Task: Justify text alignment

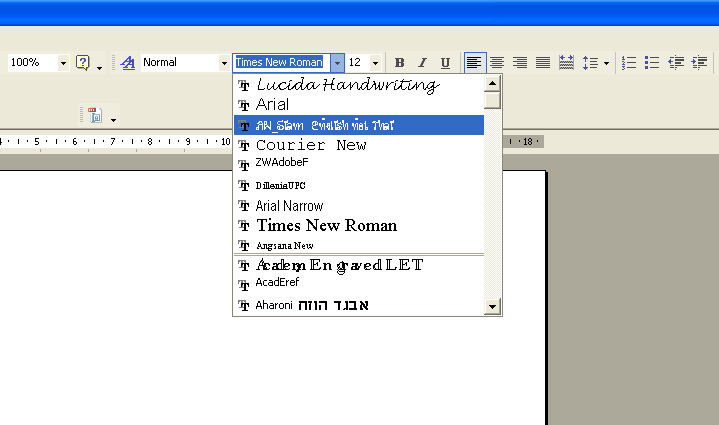Action: pos(543,62)
